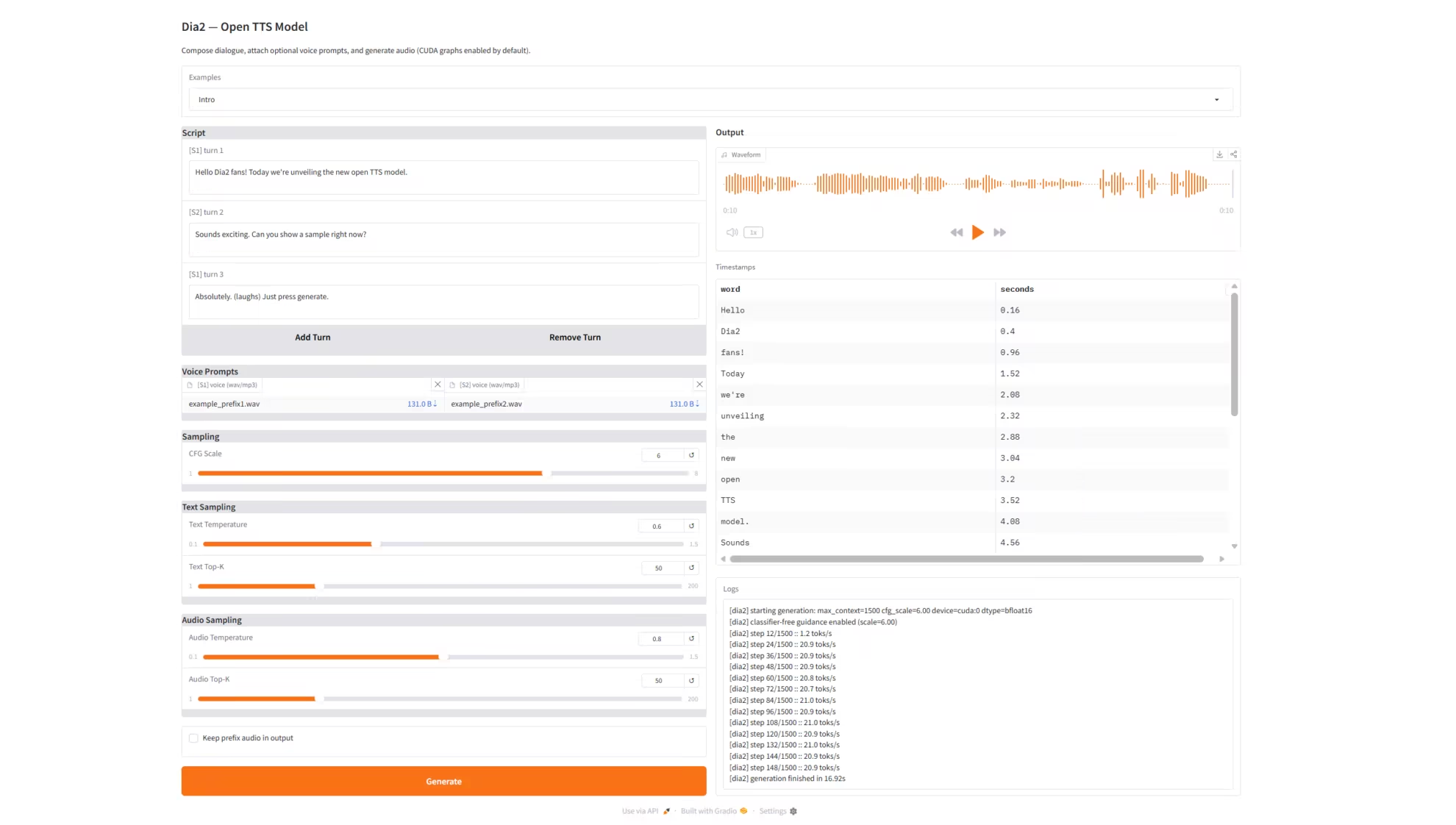Click the Add Turn button
This screenshot has height=825, width=1456.
click(313, 337)
